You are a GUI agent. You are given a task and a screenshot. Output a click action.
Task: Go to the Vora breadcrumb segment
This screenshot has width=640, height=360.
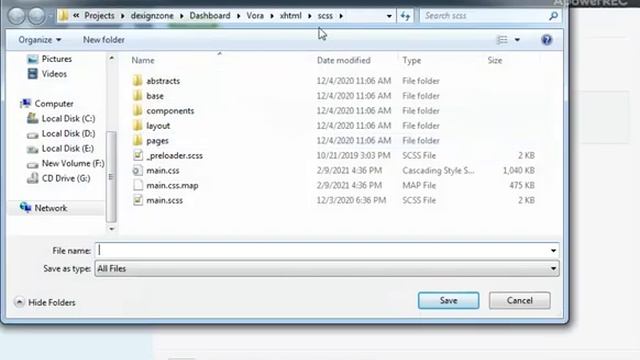[x=255, y=16]
